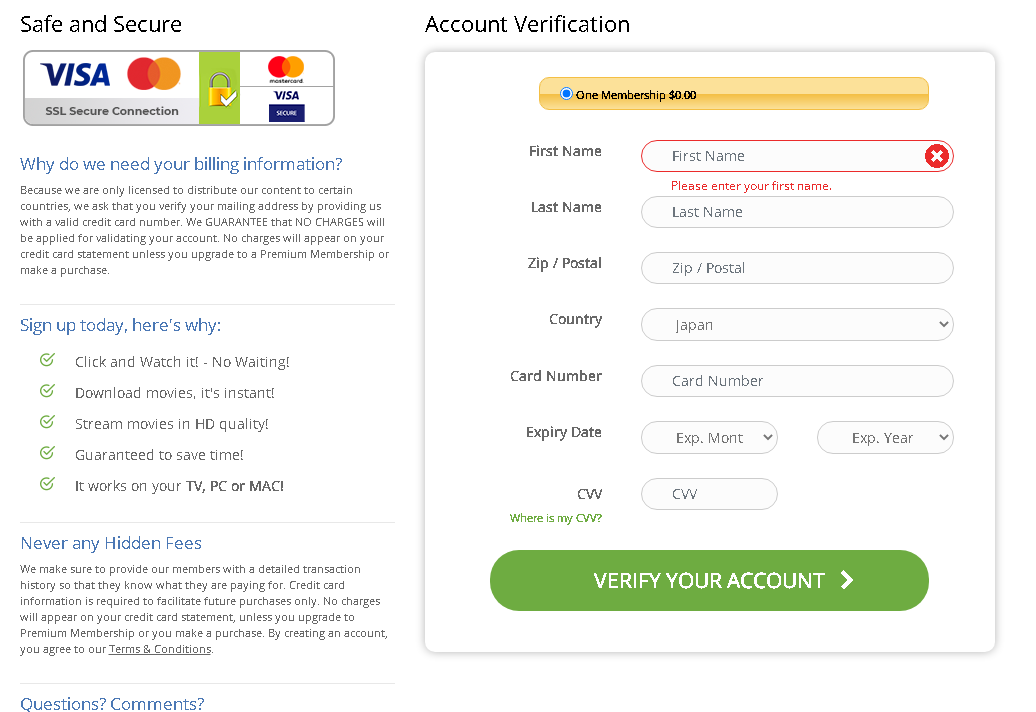This screenshot has width=1036, height=712.
Task: Click the checkmark beside "Stream movies in HD quality!"
Action: (x=47, y=422)
